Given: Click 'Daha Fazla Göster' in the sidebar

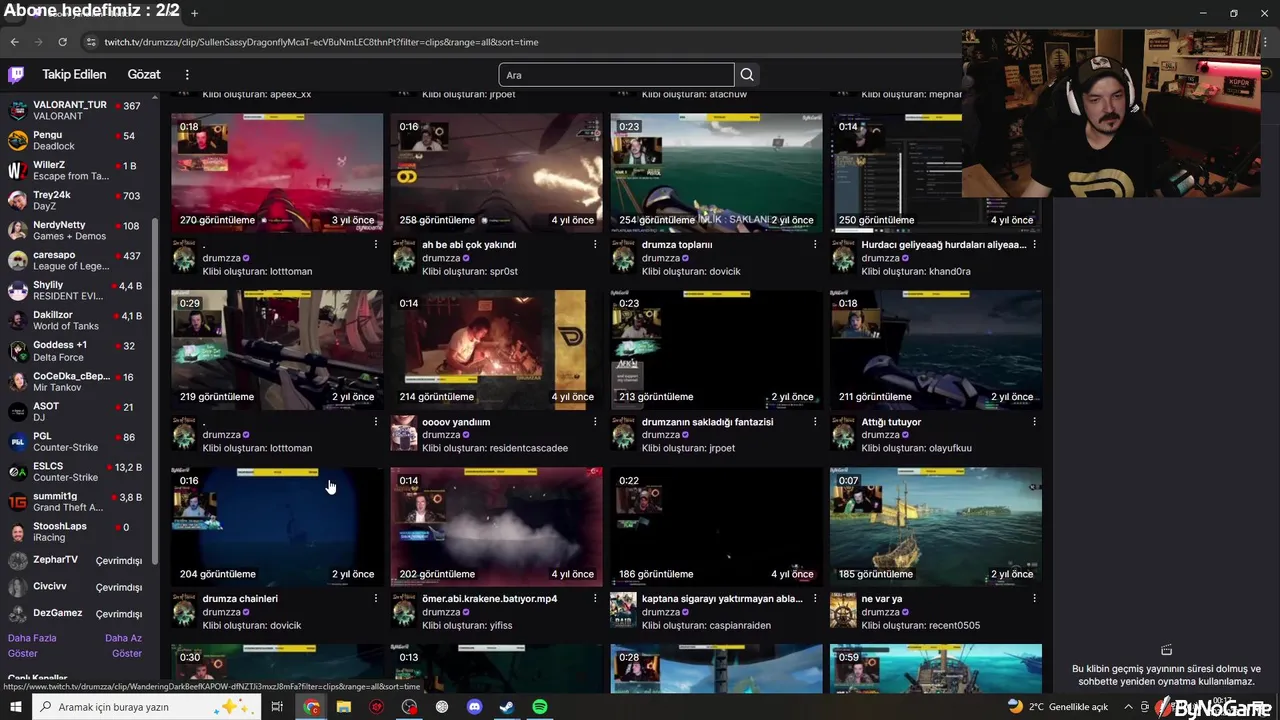Looking at the screenshot, I should click(31, 646).
